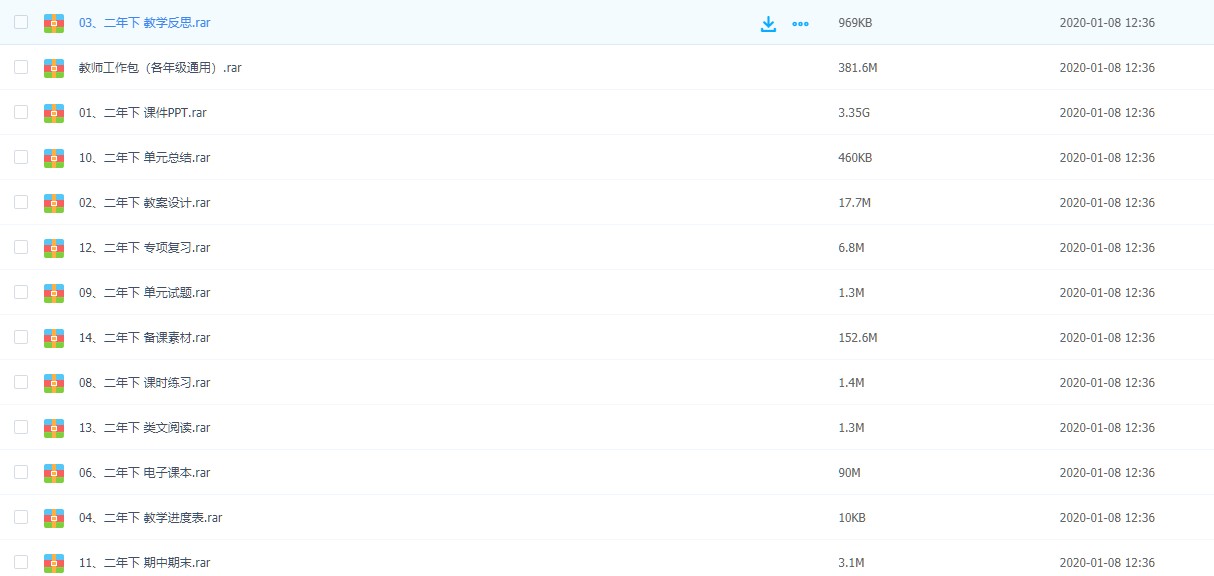Open 教师工作包（各年级通用）.rar

[160, 68]
